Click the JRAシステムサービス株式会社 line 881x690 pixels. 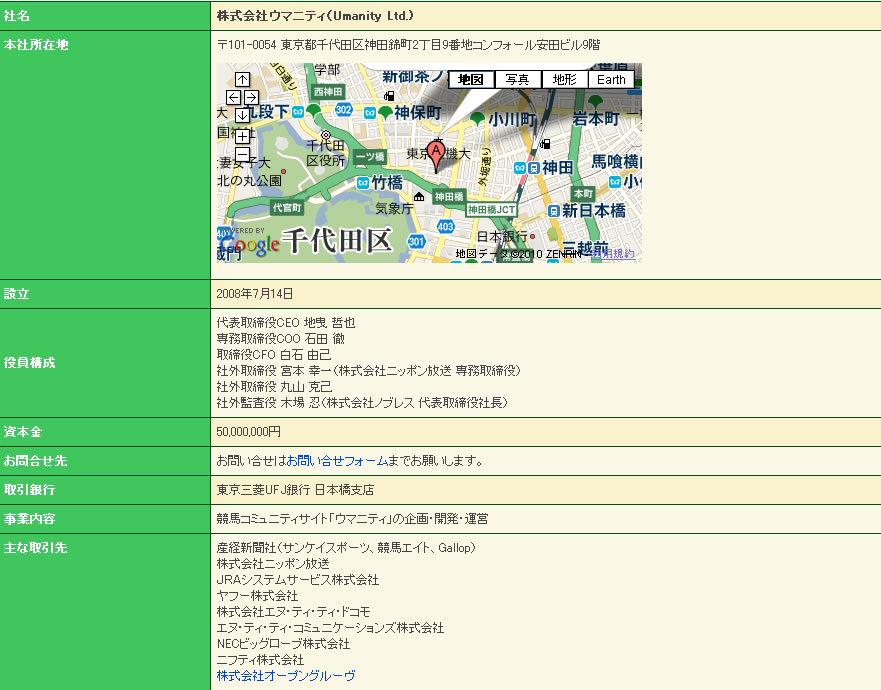[x=298, y=580]
